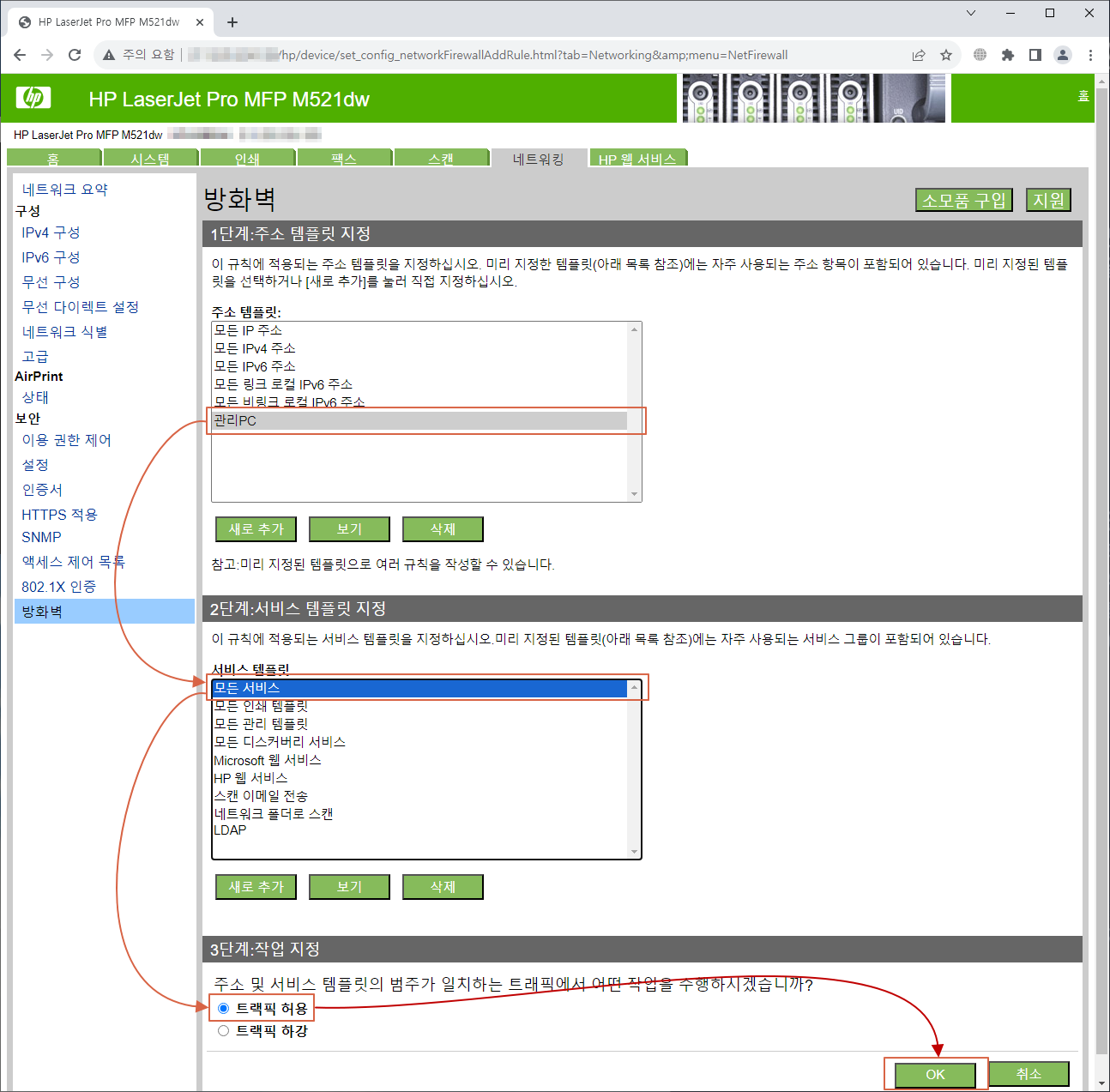Open 무선 구성 in the sidebar

click(x=51, y=282)
